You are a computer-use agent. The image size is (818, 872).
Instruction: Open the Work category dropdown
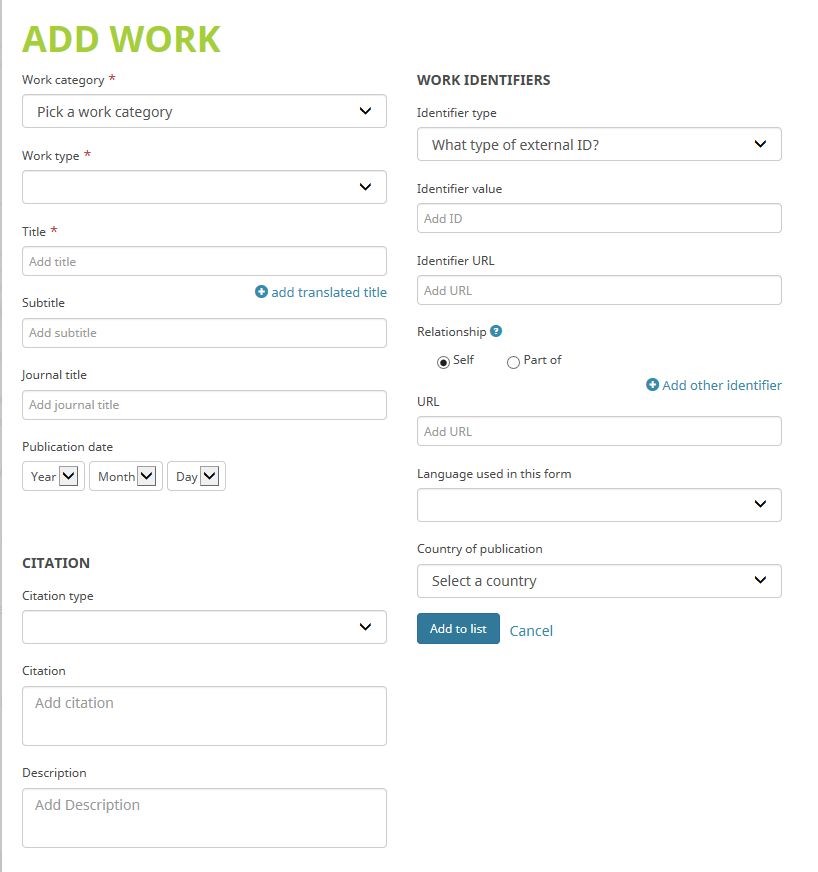204,112
